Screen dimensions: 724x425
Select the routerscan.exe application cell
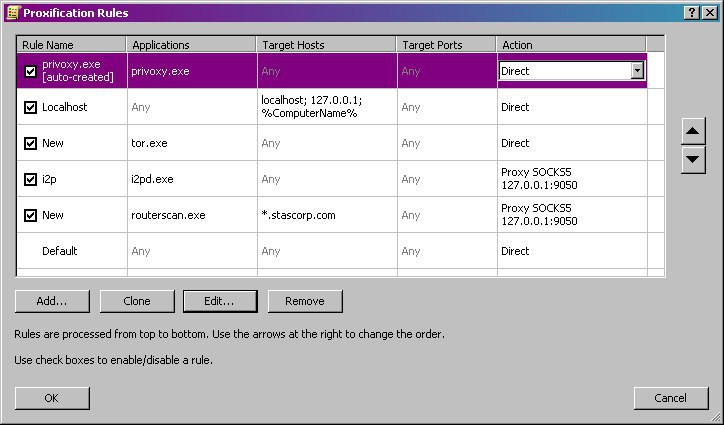coord(192,215)
